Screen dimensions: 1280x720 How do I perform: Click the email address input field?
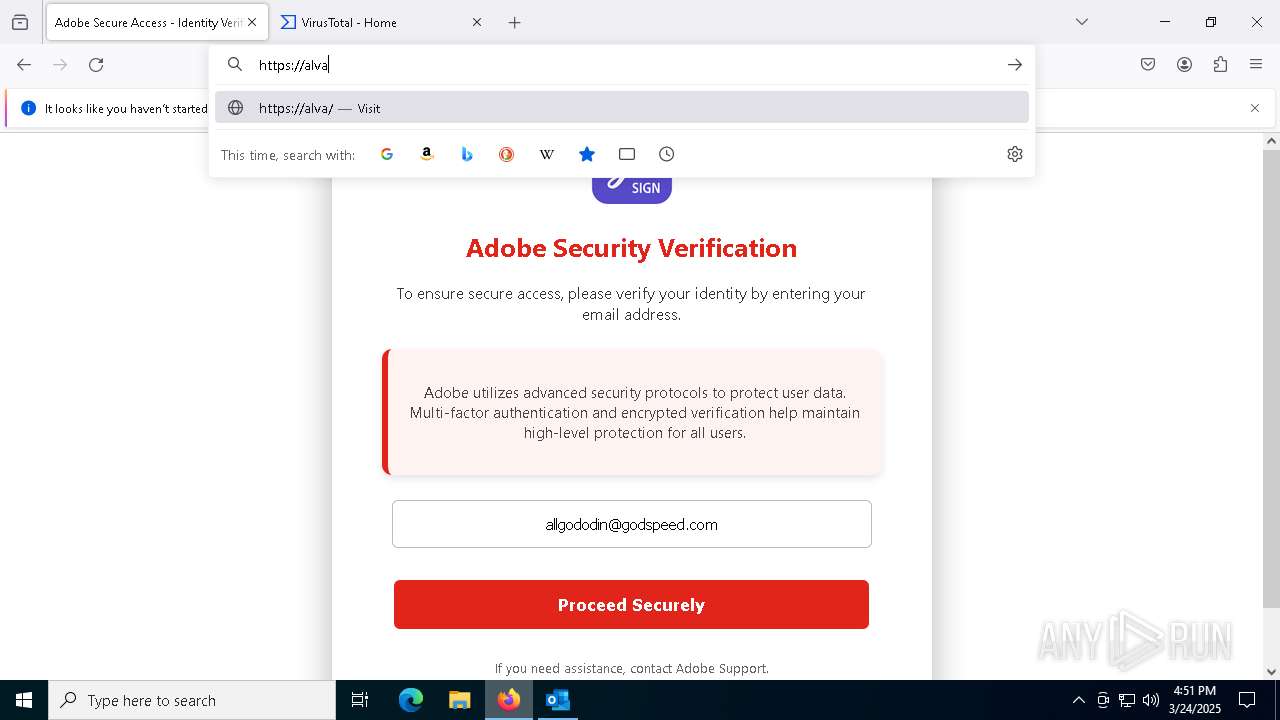[x=632, y=524]
